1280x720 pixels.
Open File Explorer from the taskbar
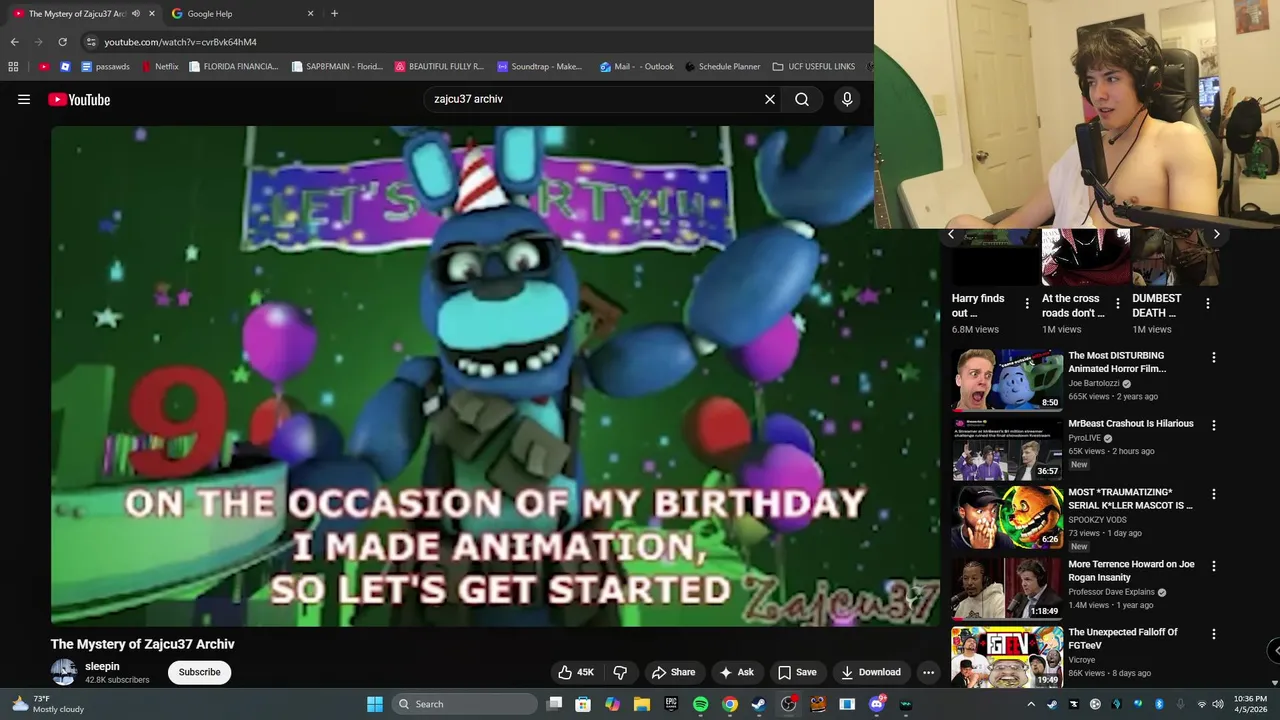pos(641,704)
